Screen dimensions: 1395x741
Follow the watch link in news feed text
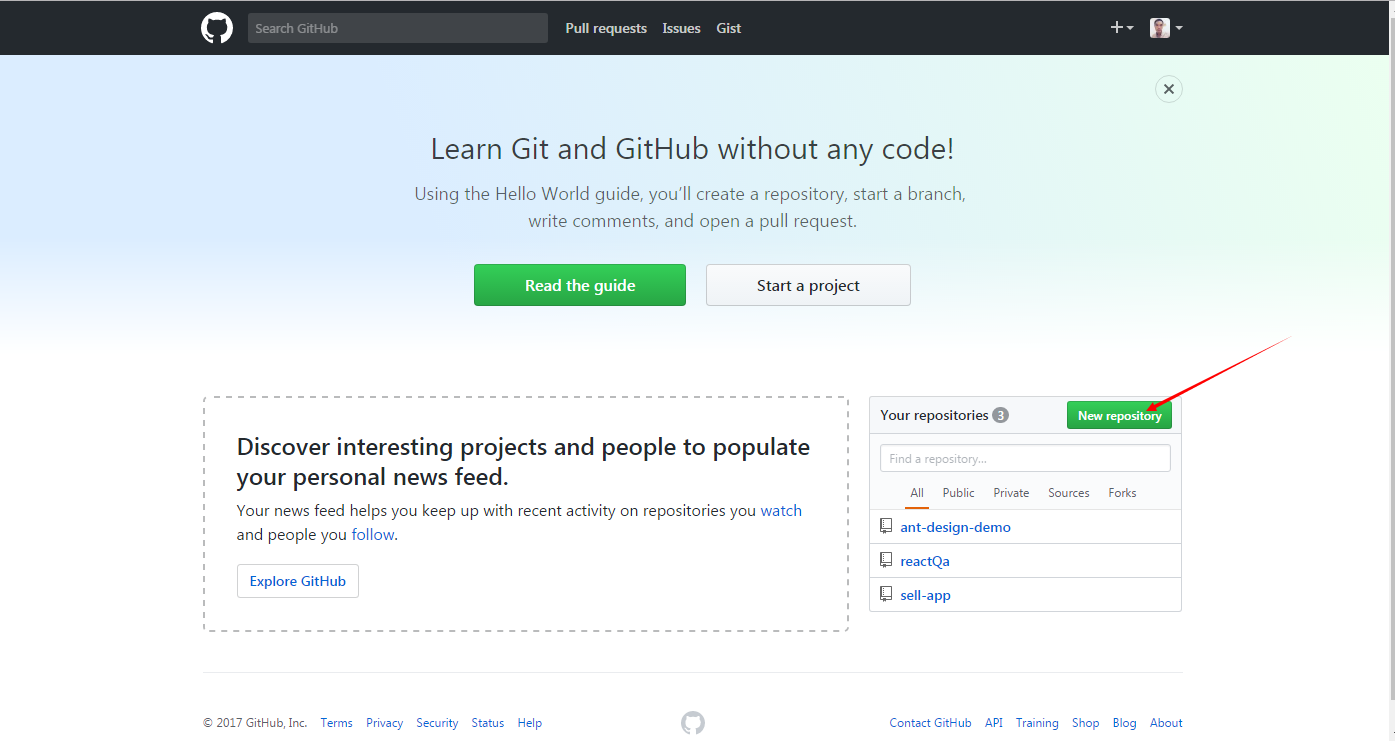[781, 510]
